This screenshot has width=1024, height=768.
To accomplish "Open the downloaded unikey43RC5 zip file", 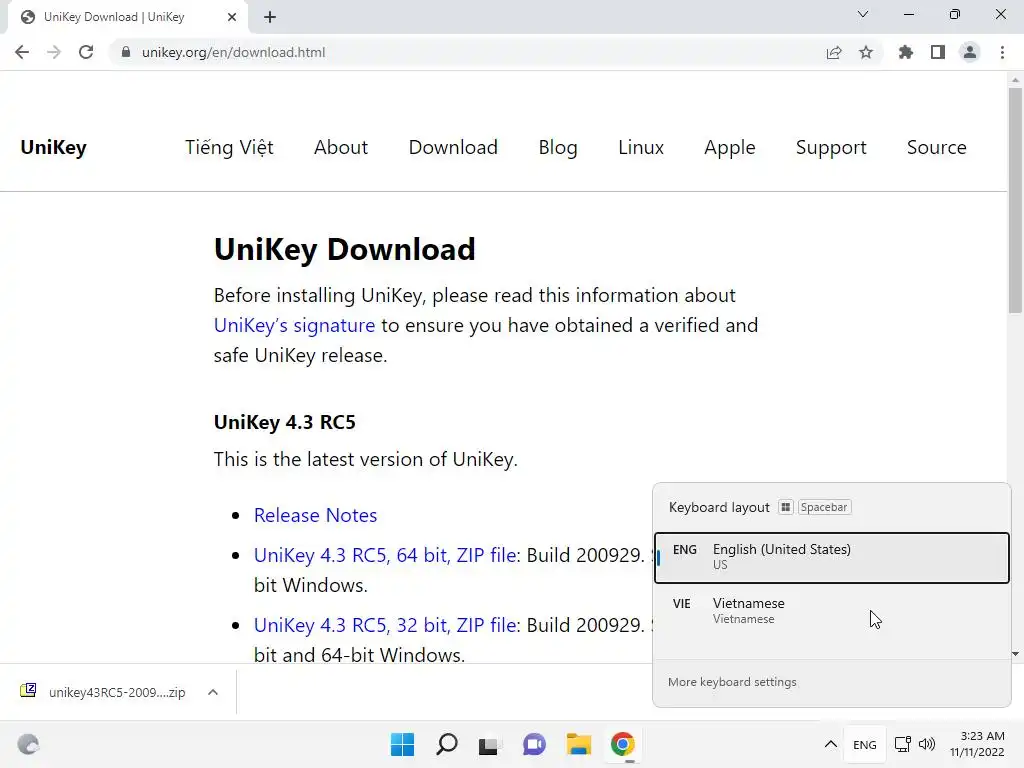I will coord(117,692).
